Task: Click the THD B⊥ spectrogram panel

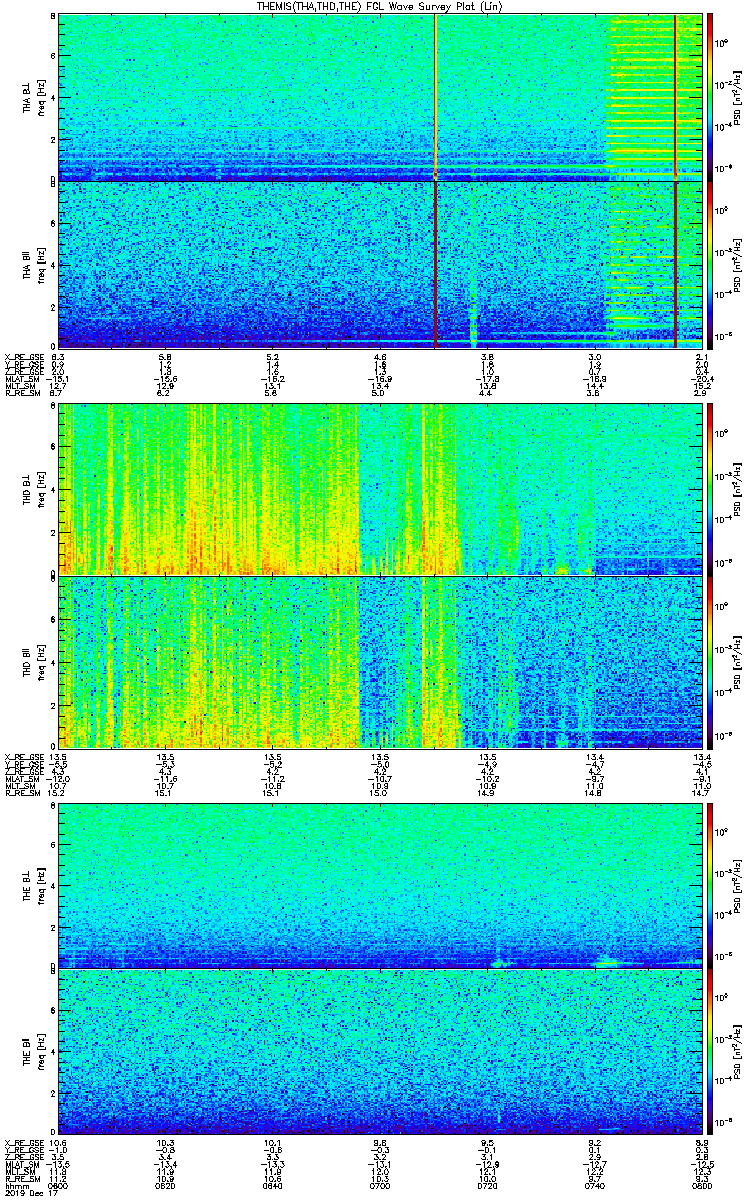Action: (x=380, y=489)
